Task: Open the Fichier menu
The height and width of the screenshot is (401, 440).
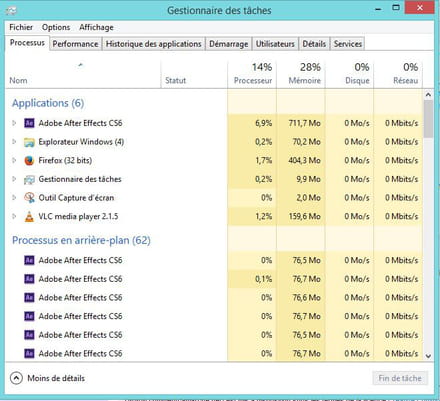Action: pyautogui.click(x=21, y=27)
